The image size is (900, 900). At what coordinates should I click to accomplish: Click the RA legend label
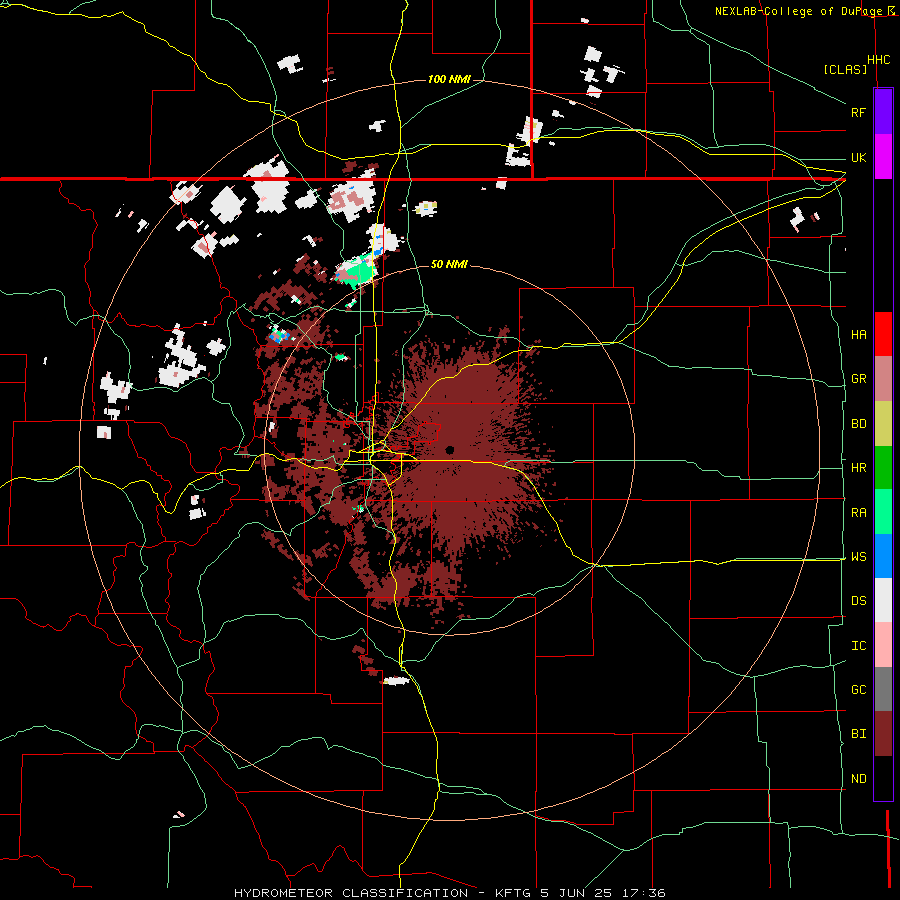(x=858, y=513)
